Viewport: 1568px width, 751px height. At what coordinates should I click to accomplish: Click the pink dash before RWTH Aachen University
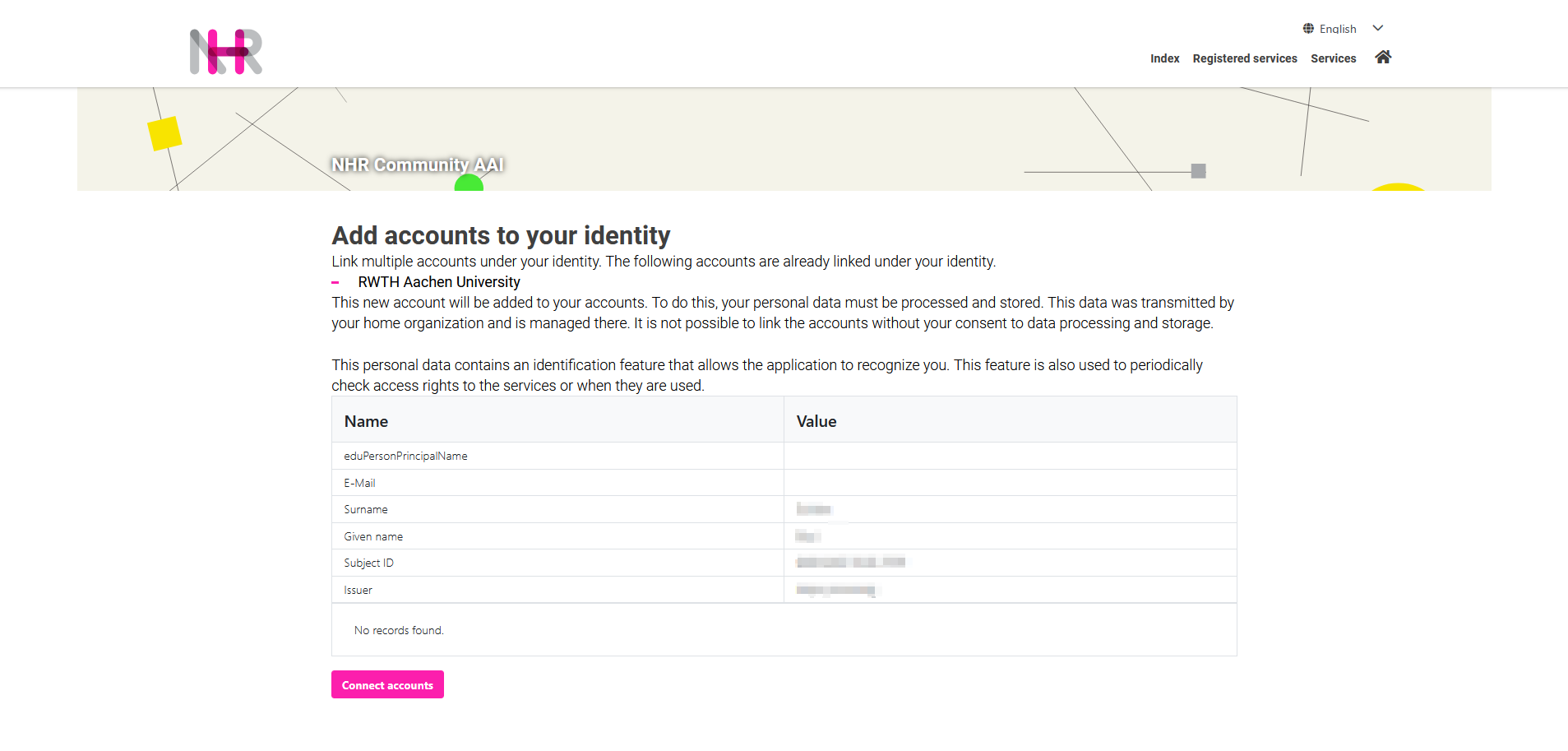[x=335, y=282]
